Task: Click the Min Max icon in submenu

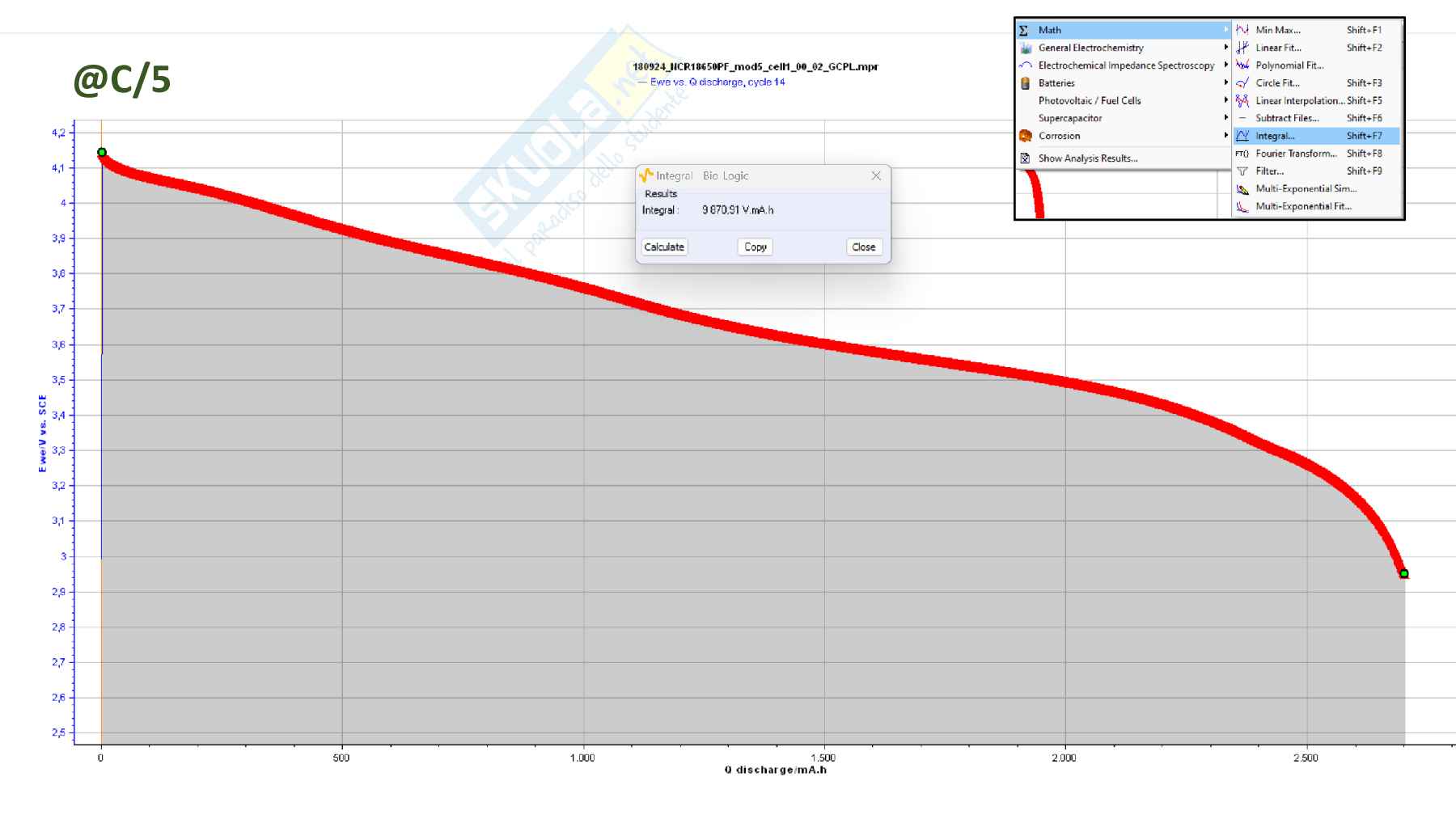Action: (x=1242, y=30)
